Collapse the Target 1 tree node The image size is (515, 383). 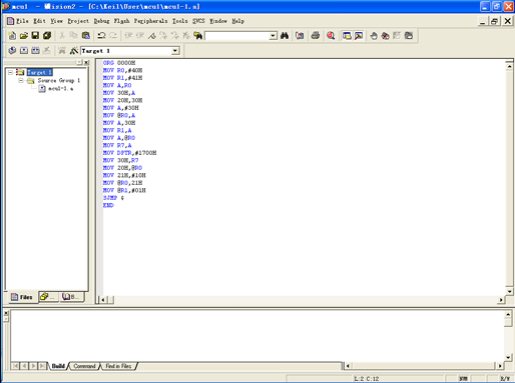click(x=10, y=72)
